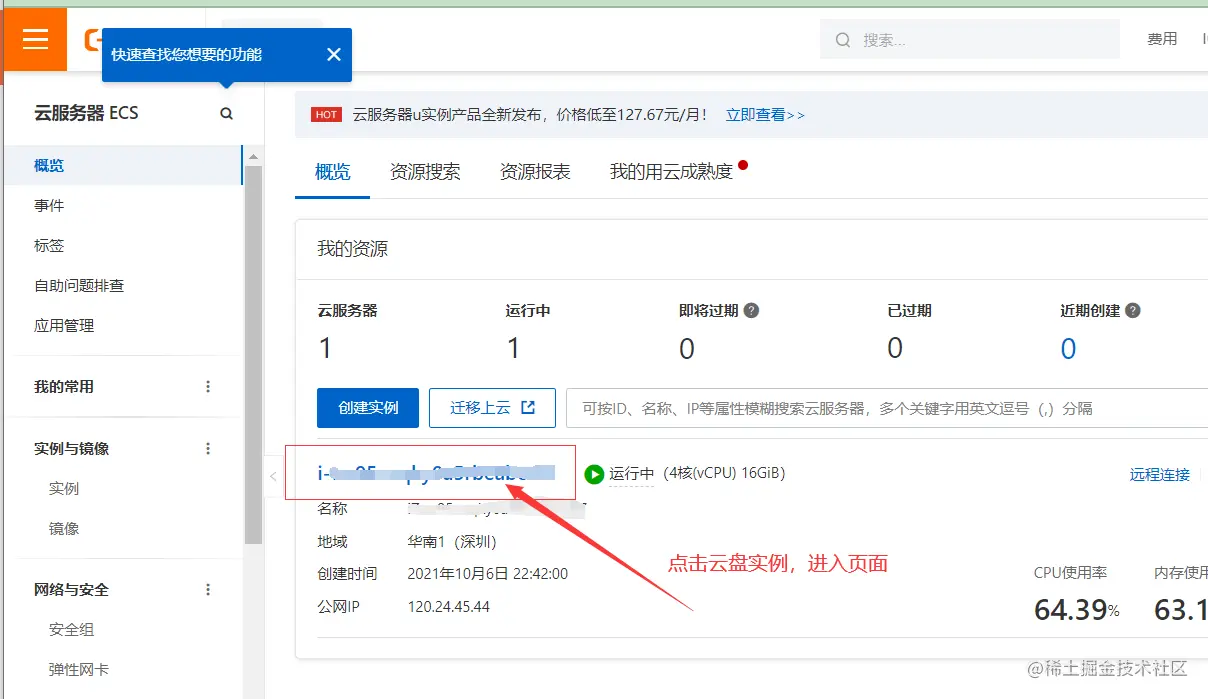Image resolution: width=1208 pixels, height=699 pixels.
Task: Click the external-link icon on 迁移上云
Action: coord(529,408)
